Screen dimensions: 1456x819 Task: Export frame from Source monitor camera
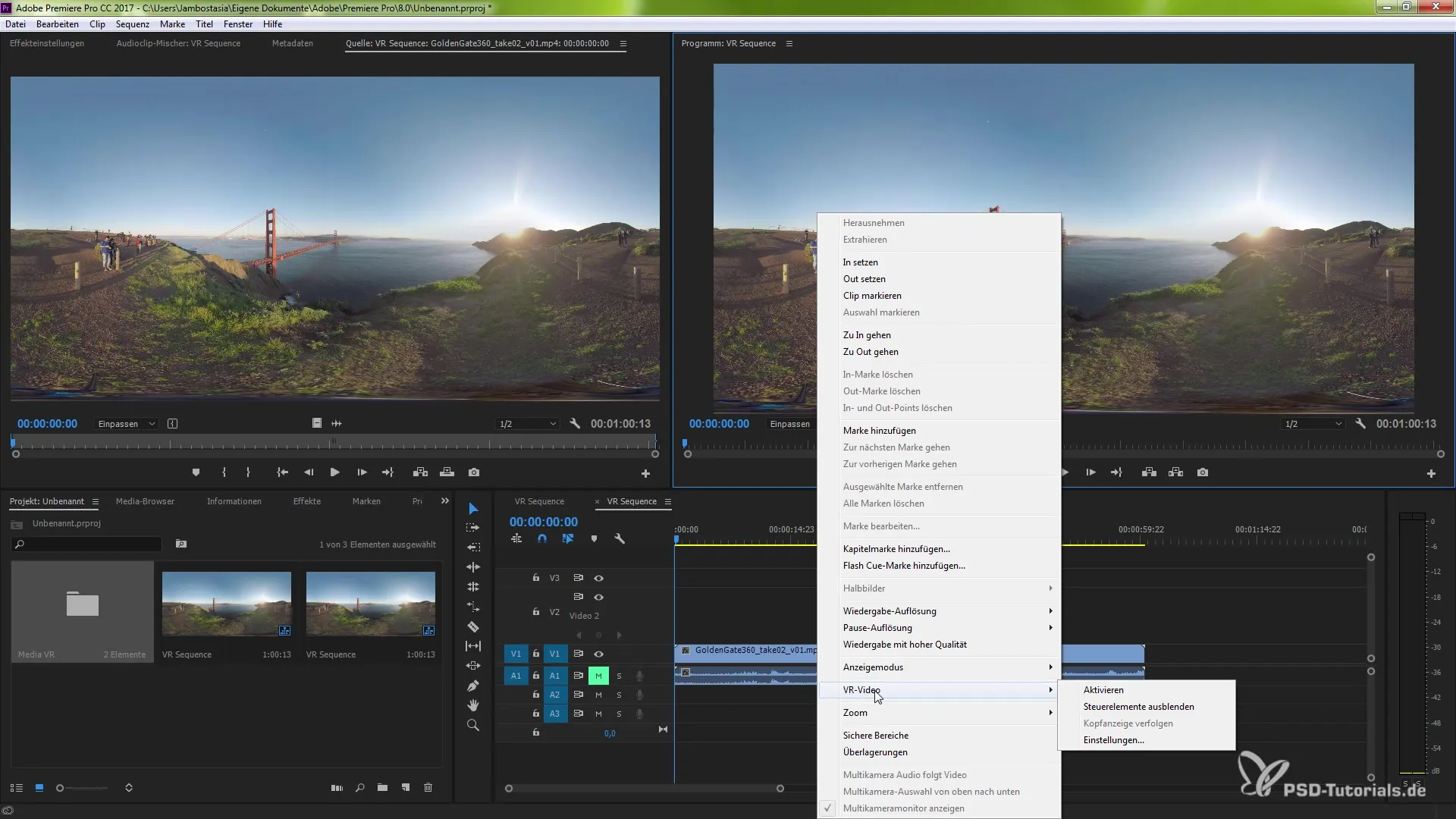474,472
